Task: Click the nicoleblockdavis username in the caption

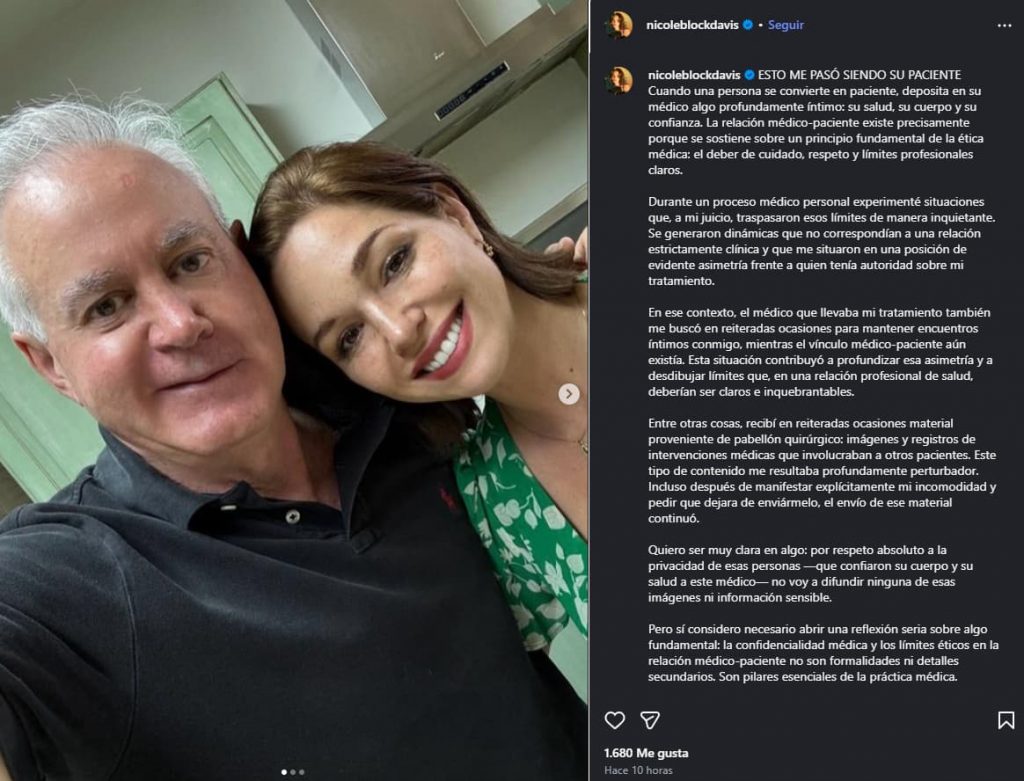Action: point(694,75)
